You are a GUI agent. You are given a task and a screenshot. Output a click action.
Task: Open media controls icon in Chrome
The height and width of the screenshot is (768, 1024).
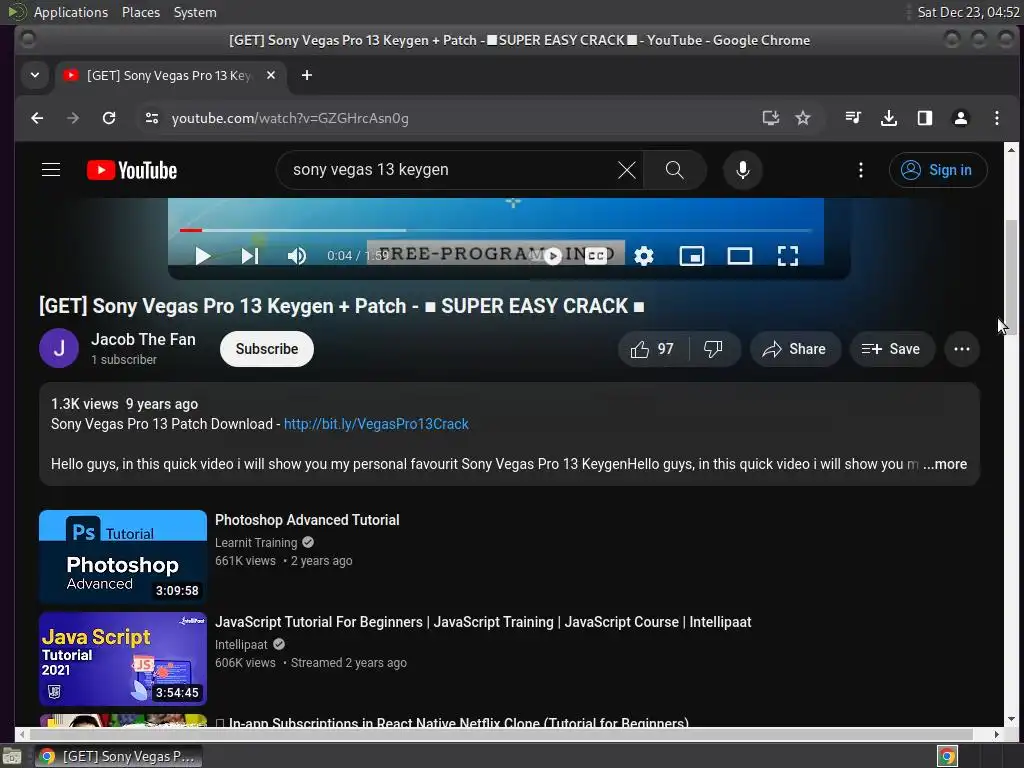853,118
